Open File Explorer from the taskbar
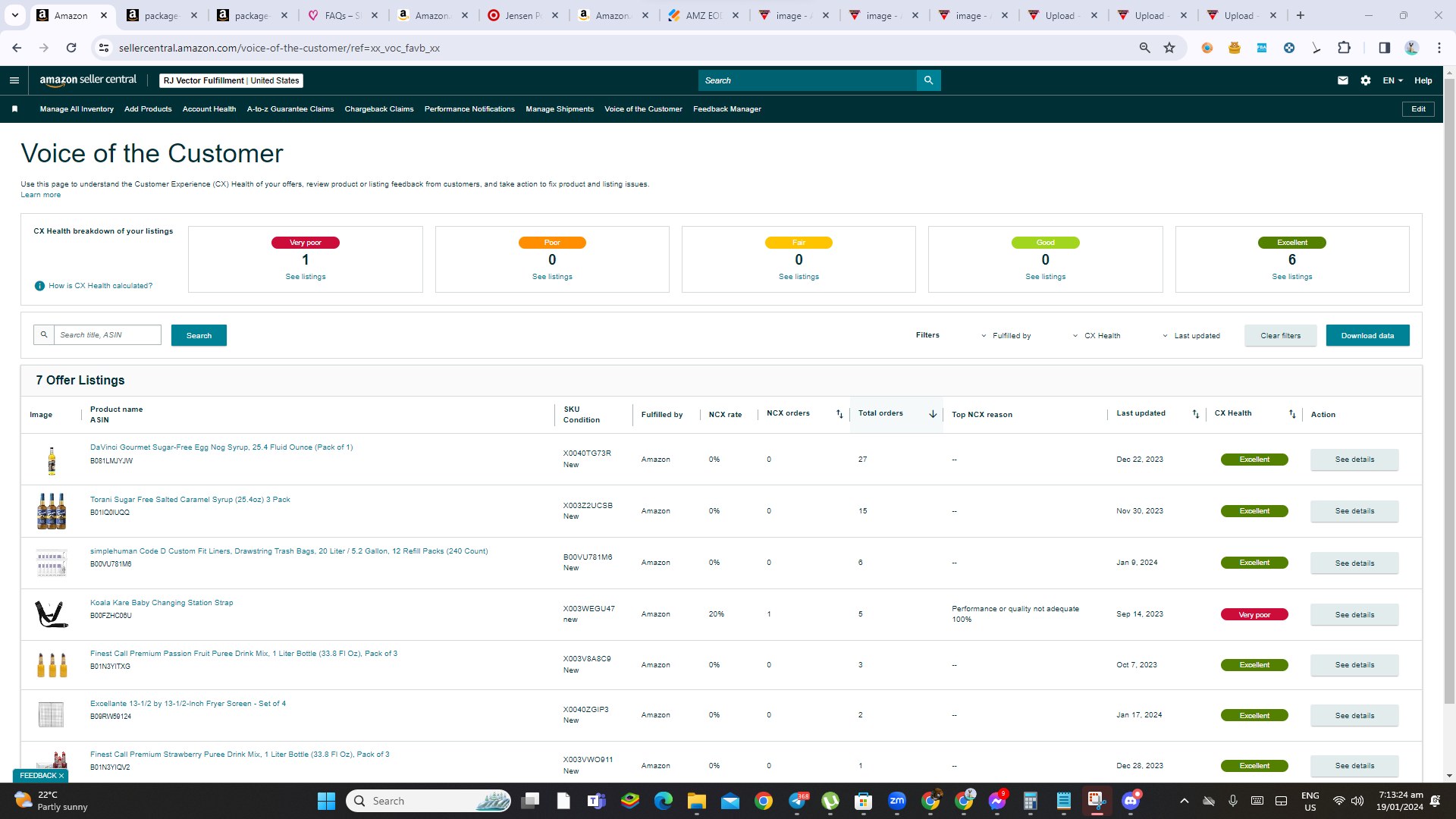1456x819 pixels. (696, 801)
